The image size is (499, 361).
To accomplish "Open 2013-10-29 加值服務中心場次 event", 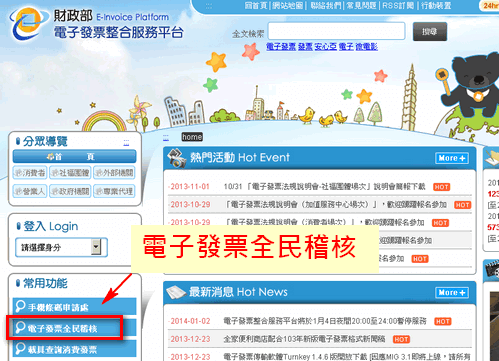I will pos(335,205).
